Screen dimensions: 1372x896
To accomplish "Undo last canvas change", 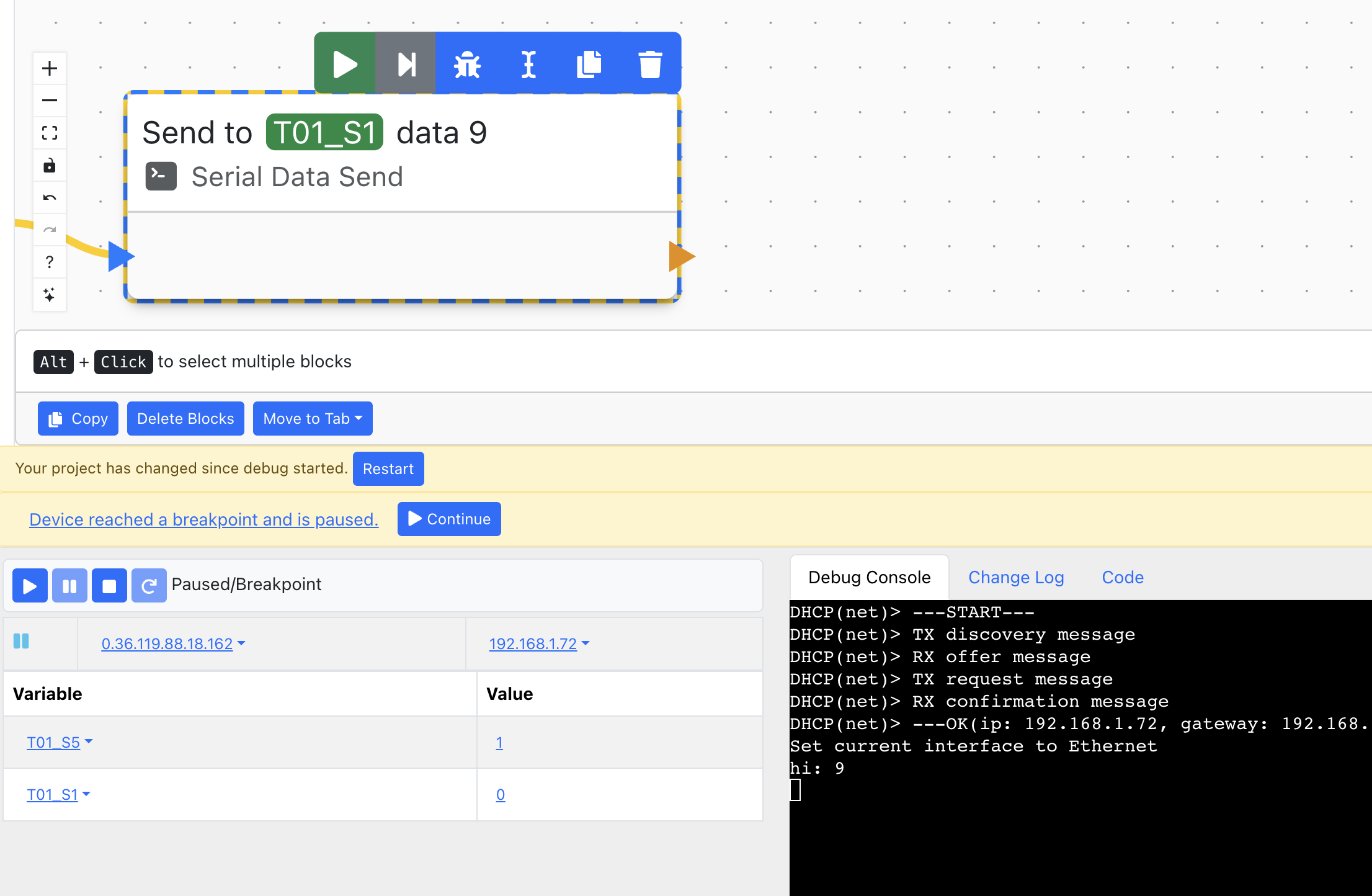I will 50,197.
